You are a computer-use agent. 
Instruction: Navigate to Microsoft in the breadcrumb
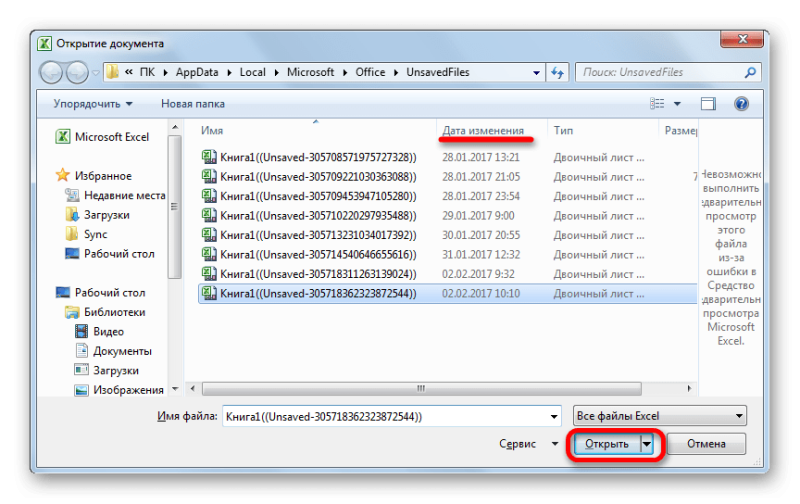[x=310, y=72]
